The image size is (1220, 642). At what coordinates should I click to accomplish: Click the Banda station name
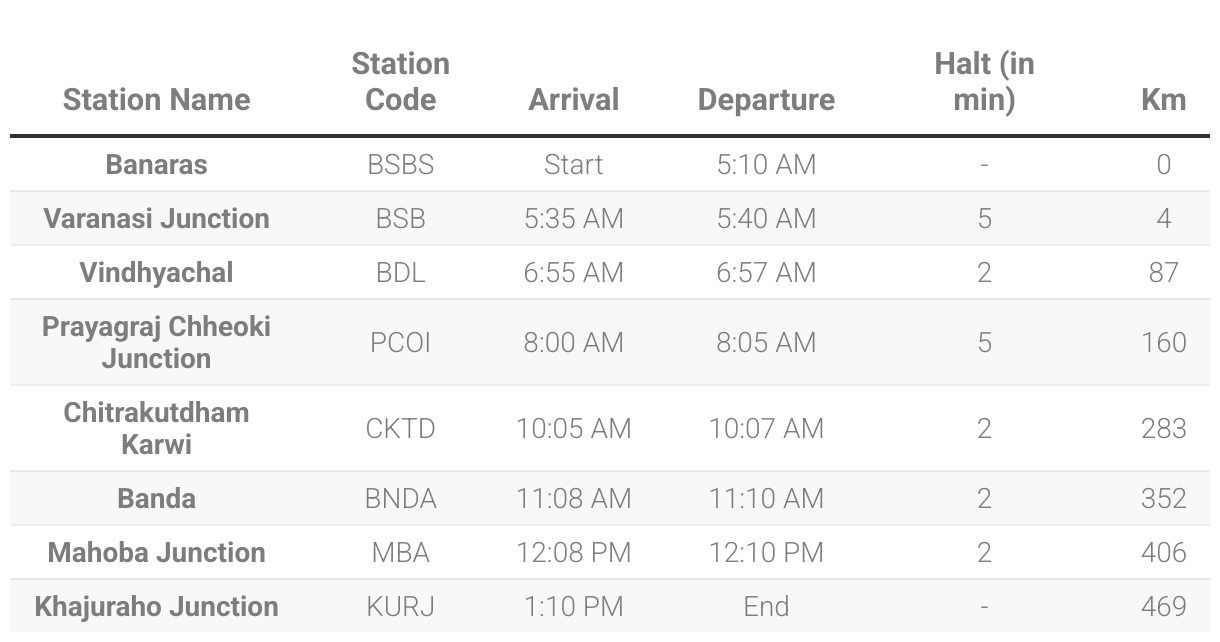[156, 498]
